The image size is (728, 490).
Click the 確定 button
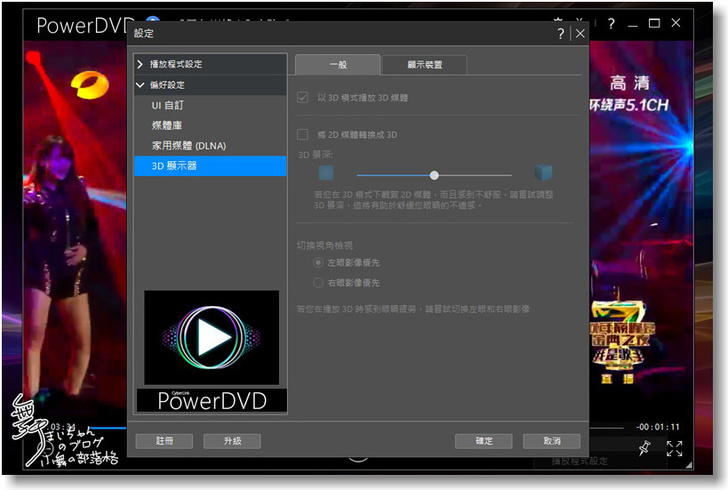pos(483,440)
